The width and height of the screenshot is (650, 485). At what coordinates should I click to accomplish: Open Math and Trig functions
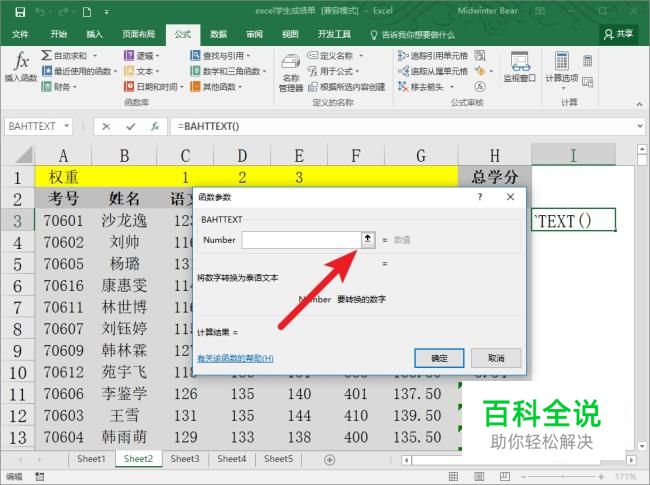(228, 71)
